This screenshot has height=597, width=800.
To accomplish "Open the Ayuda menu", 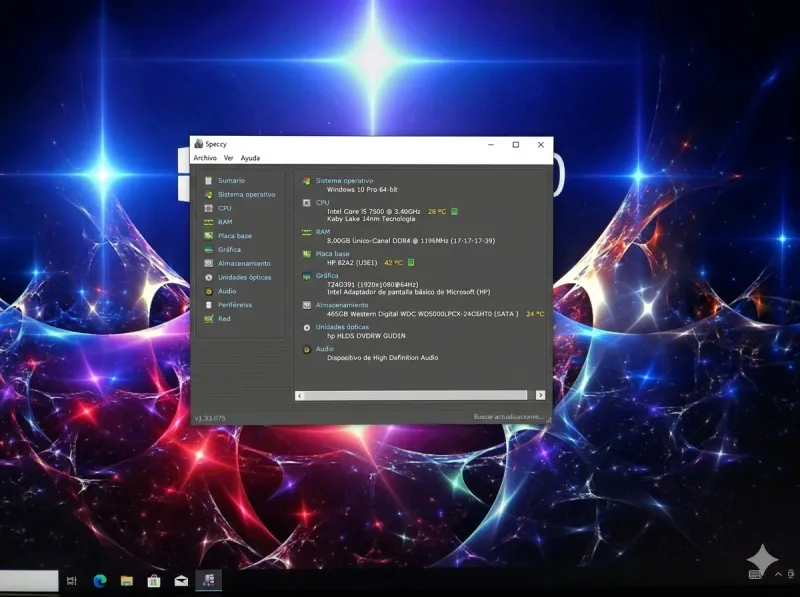I will pos(250,158).
